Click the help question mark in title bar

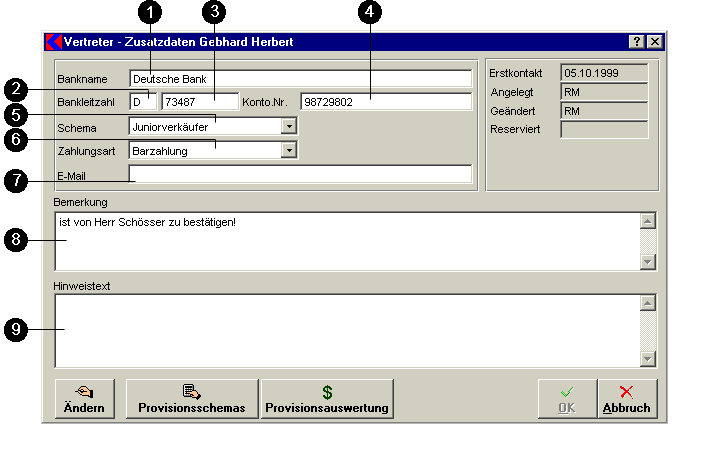[x=637, y=42]
